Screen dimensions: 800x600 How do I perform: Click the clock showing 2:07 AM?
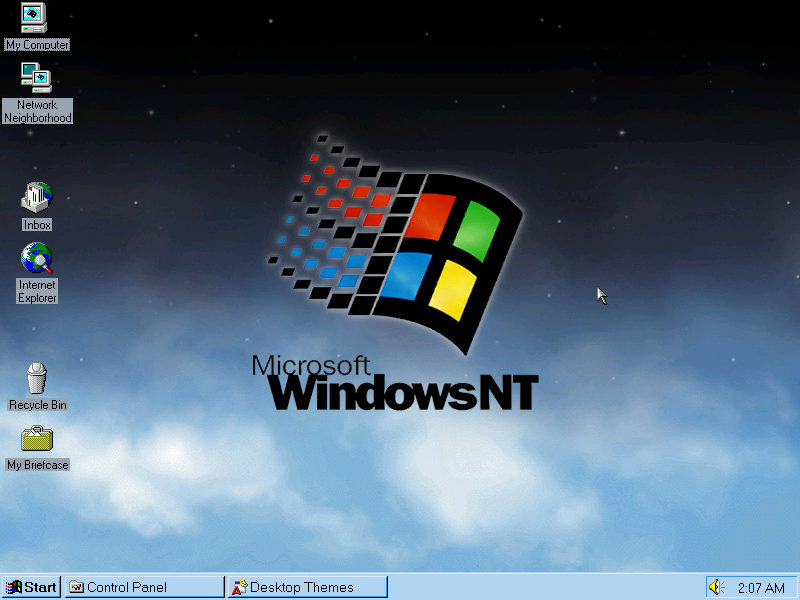pos(760,587)
